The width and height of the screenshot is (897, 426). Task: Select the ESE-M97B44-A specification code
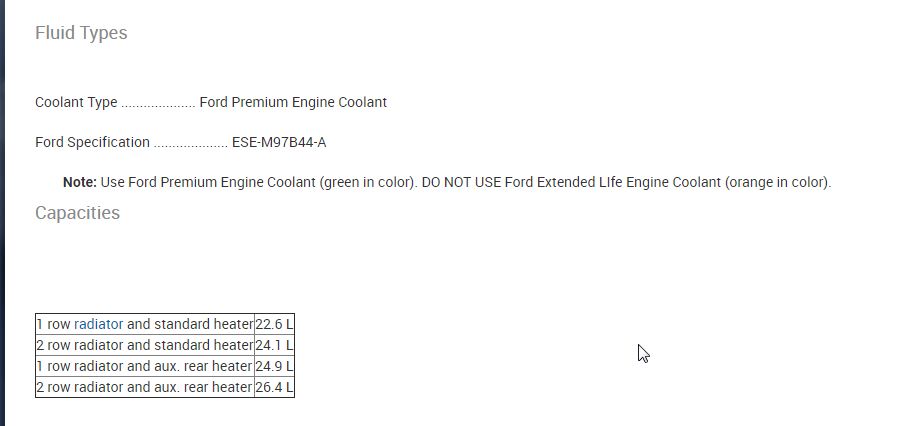click(279, 142)
